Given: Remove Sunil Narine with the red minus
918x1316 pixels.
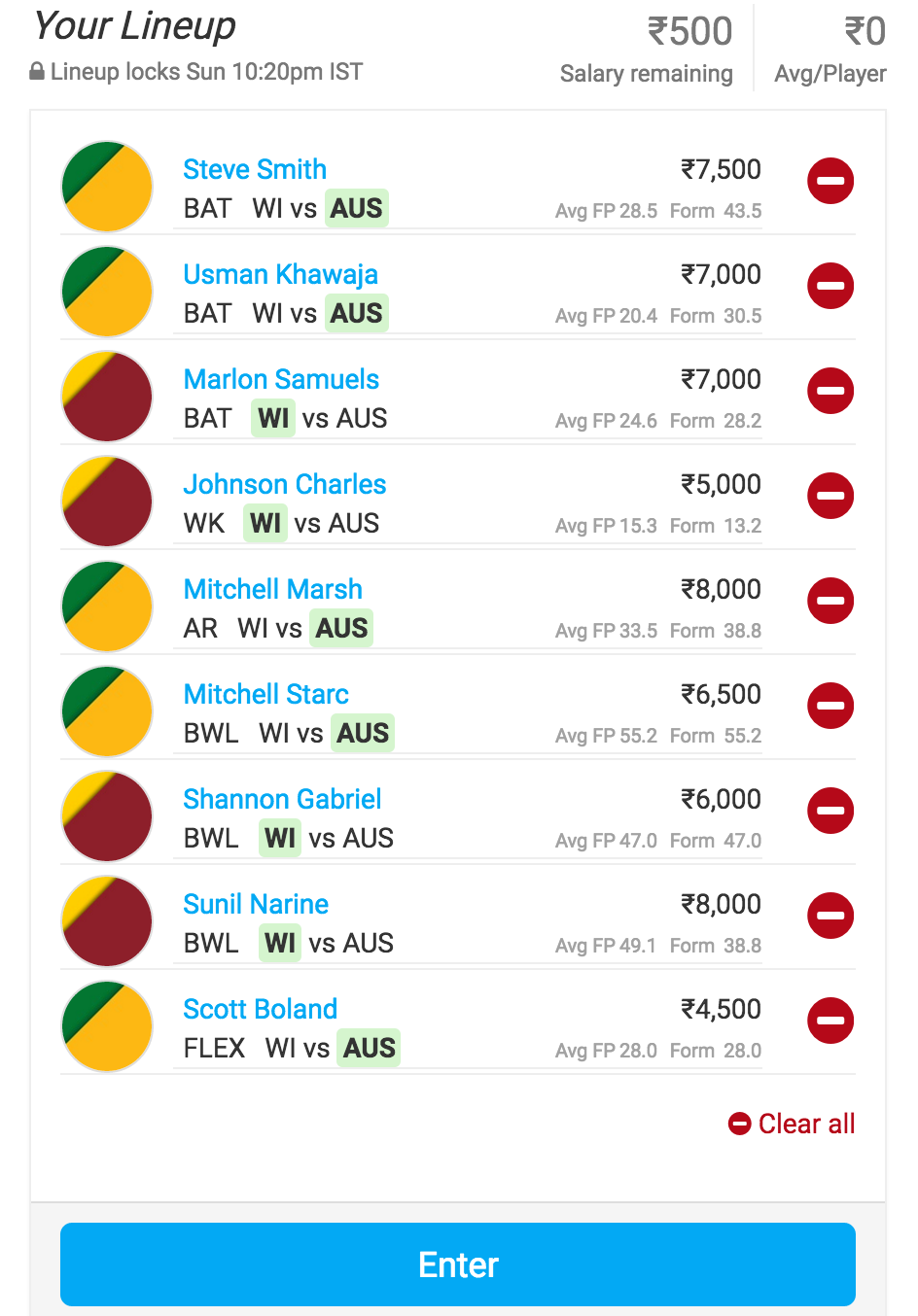Looking at the screenshot, I should (x=830, y=916).
